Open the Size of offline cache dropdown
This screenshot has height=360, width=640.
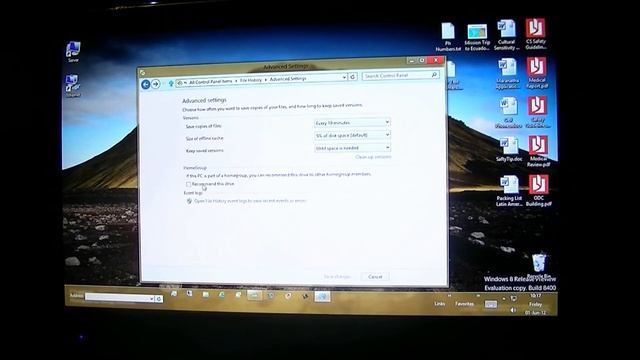[352, 135]
